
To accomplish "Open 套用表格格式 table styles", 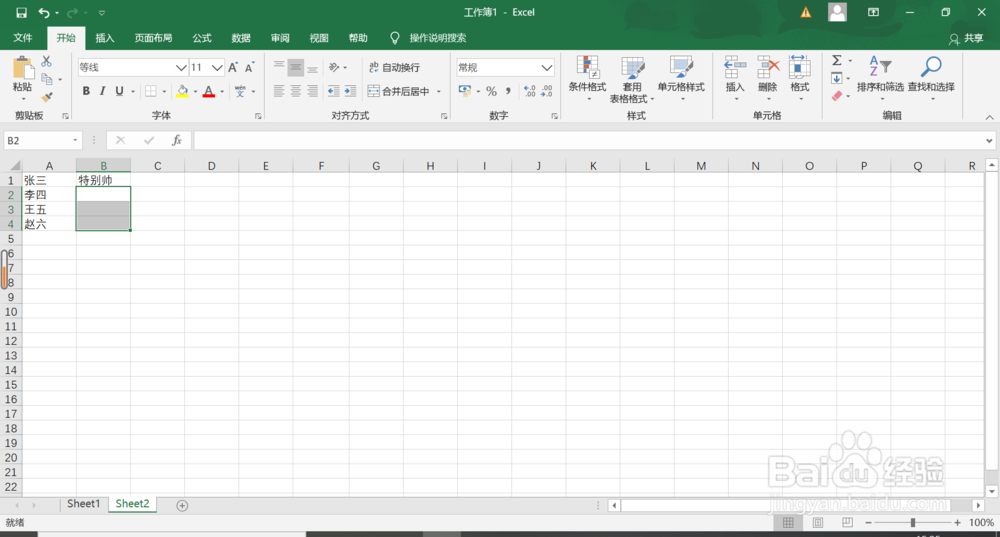I will (x=632, y=80).
